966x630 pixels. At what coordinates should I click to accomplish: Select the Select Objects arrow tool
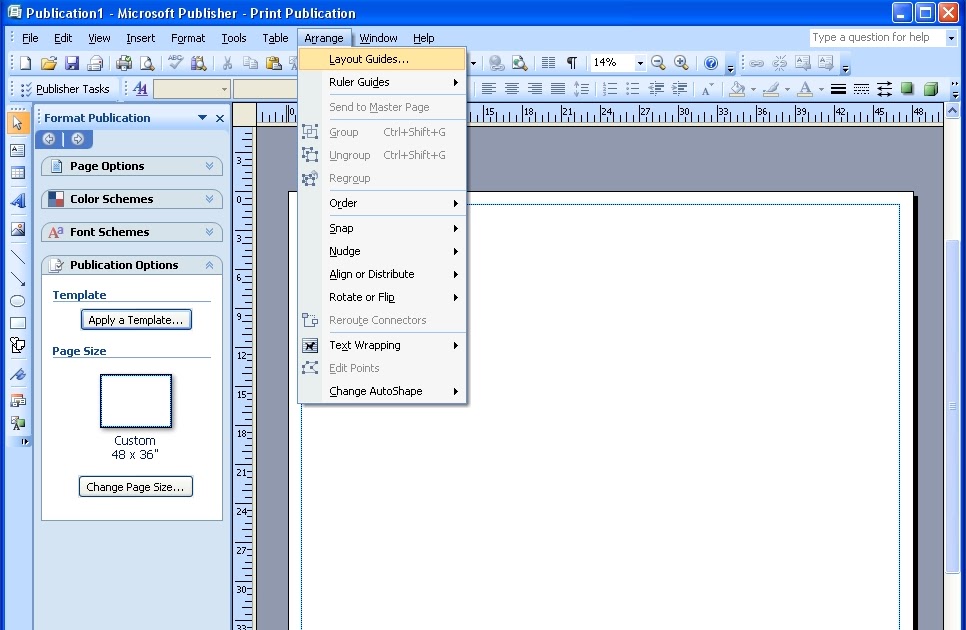[17, 123]
